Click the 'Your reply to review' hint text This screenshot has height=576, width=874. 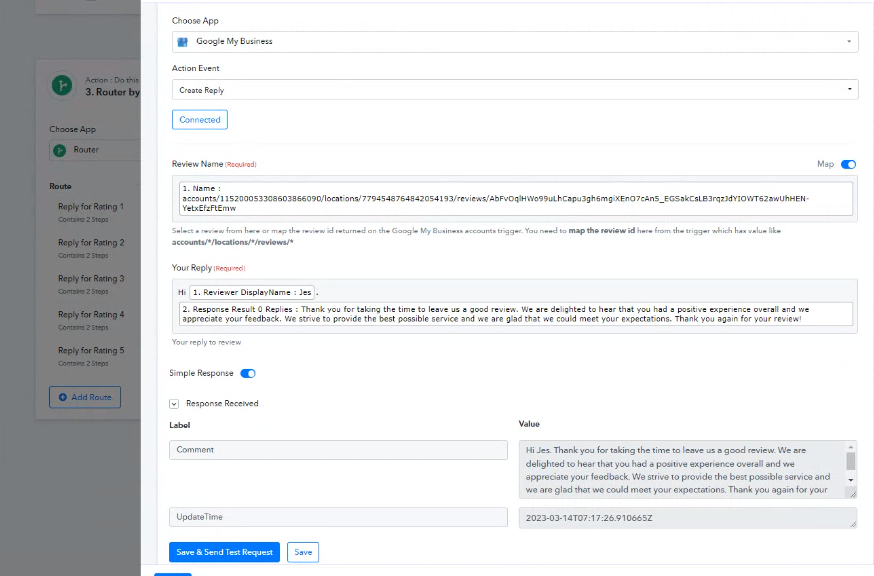click(206, 342)
